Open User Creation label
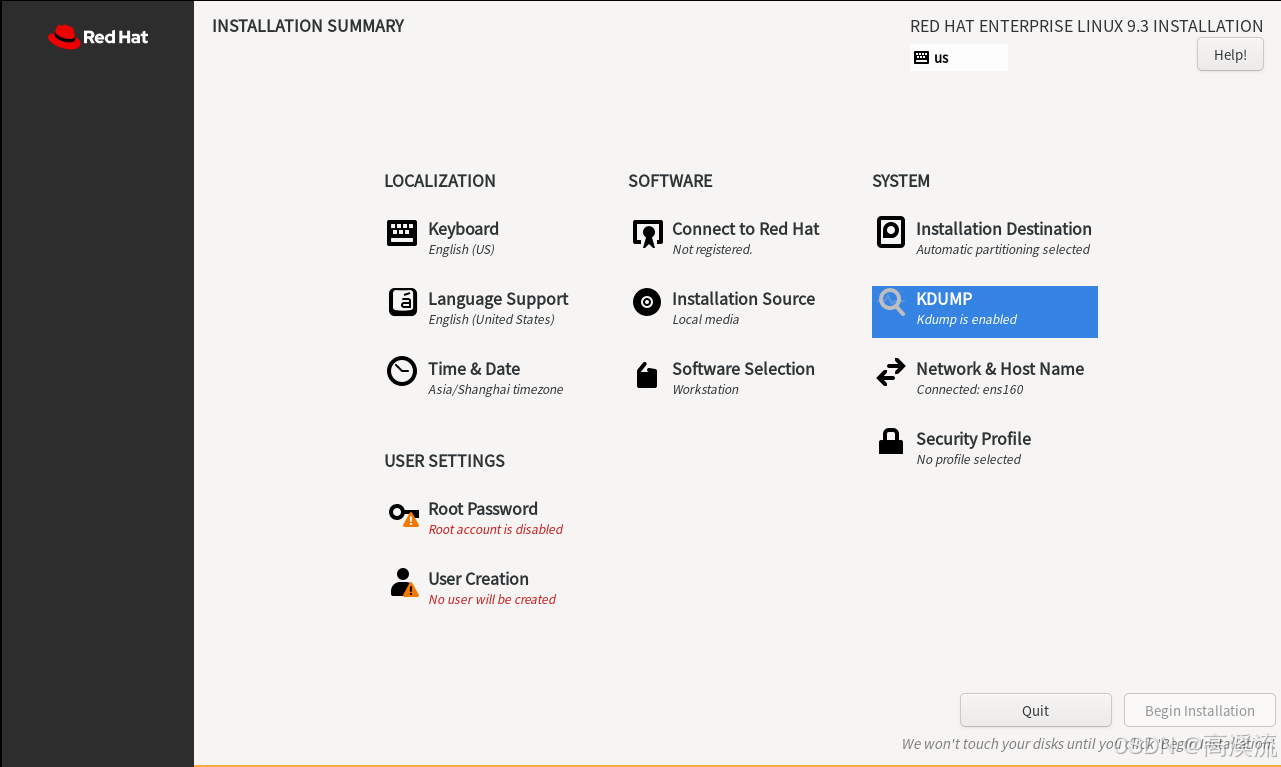The height and width of the screenshot is (767, 1281). coord(478,579)
